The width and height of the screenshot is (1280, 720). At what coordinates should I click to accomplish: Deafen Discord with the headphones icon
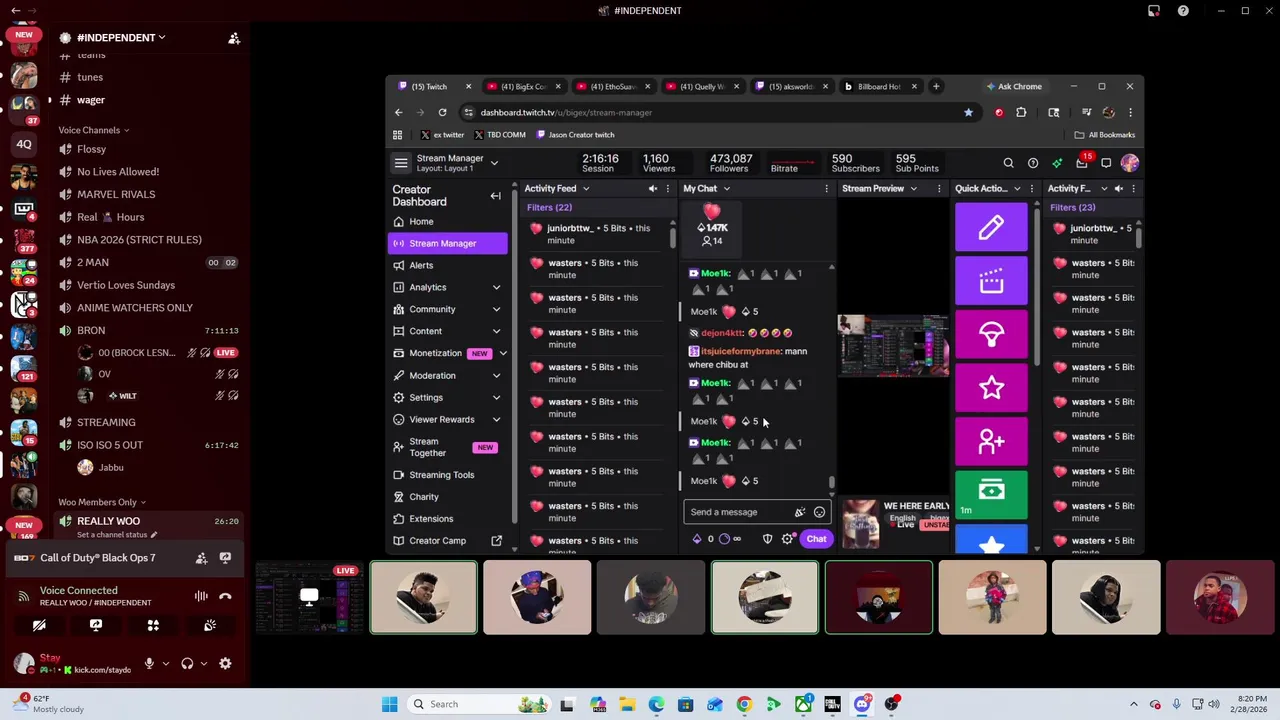[187, 663]
